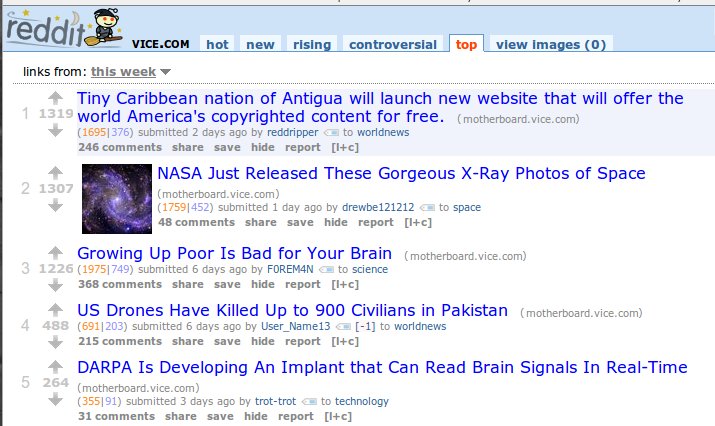This screenshot has height=426, width=715.
Task: Upvote the Antigua copyrighted content post
Action: [55, 98]
